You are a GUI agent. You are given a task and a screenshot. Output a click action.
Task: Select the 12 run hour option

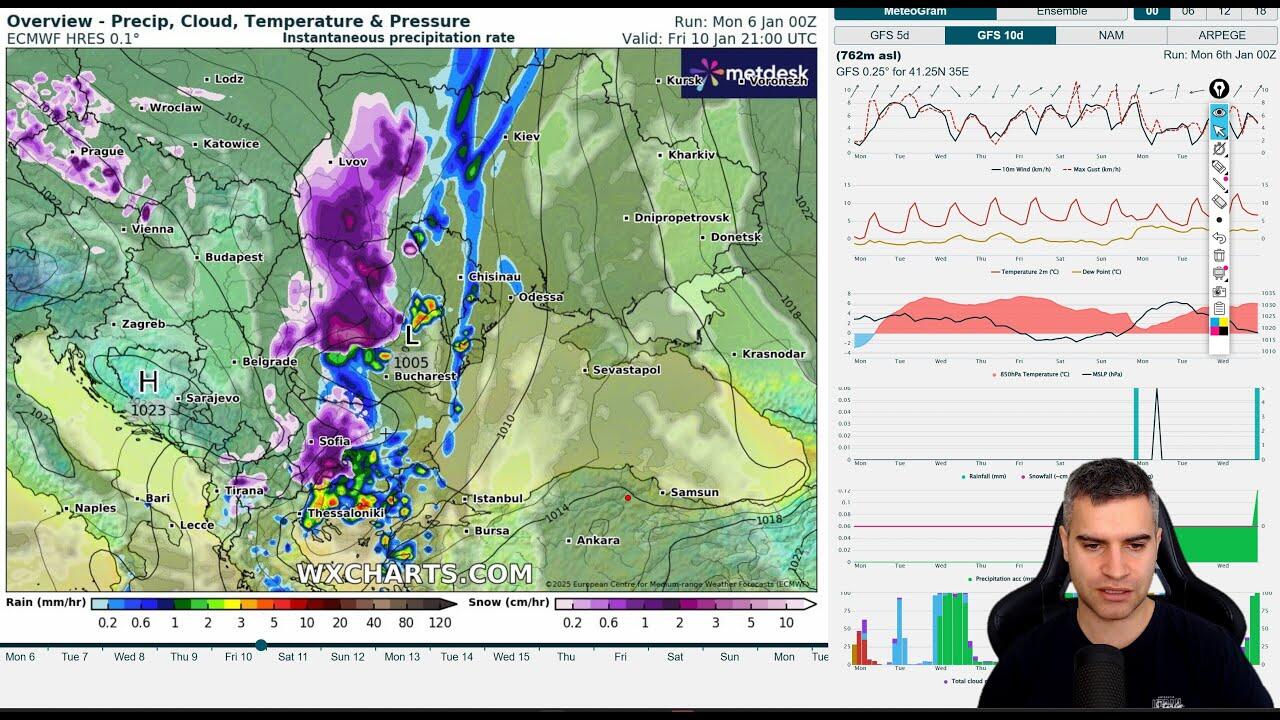[1225, 11]
